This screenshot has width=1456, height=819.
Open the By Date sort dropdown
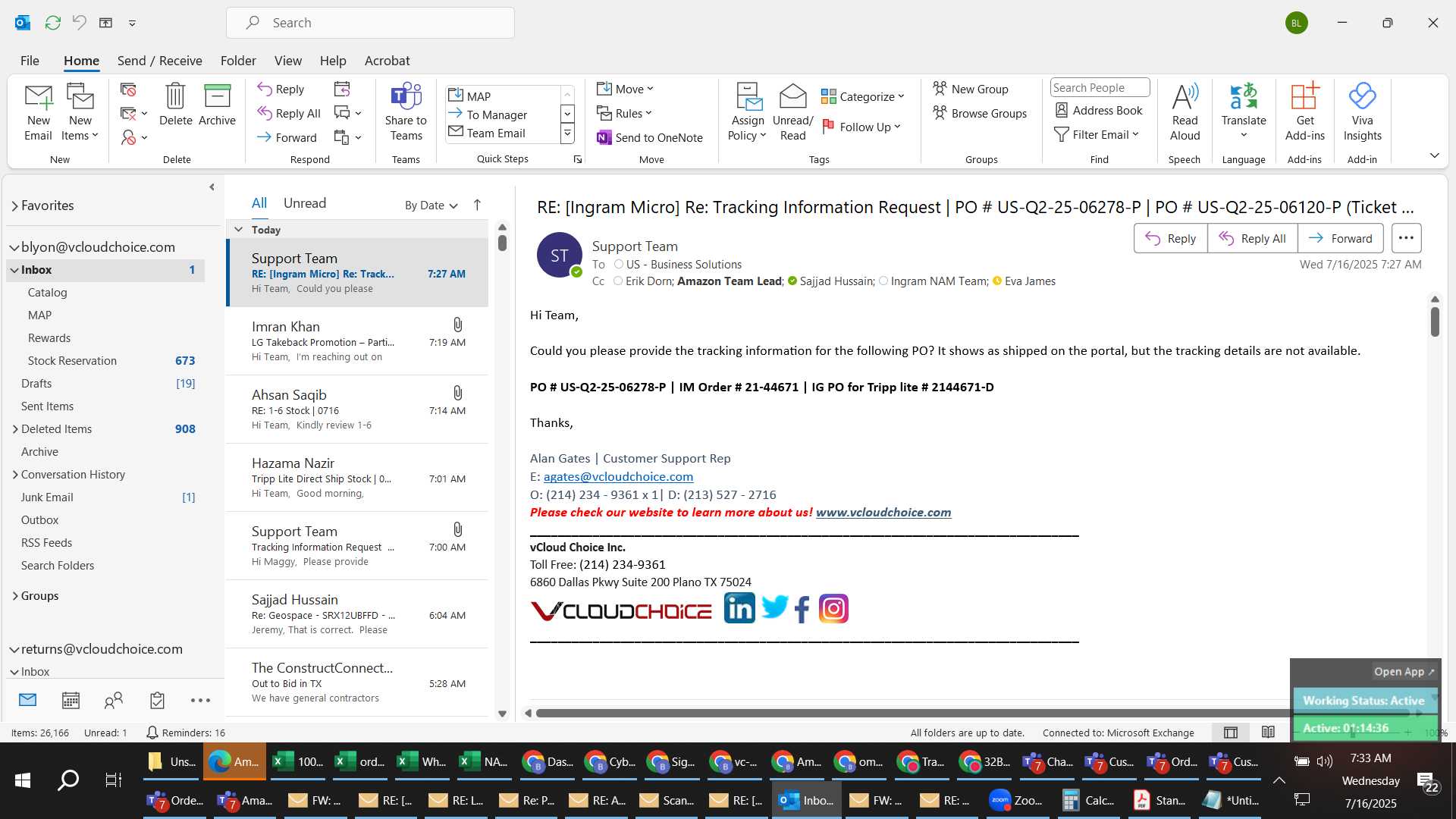[x=431, y=205]
